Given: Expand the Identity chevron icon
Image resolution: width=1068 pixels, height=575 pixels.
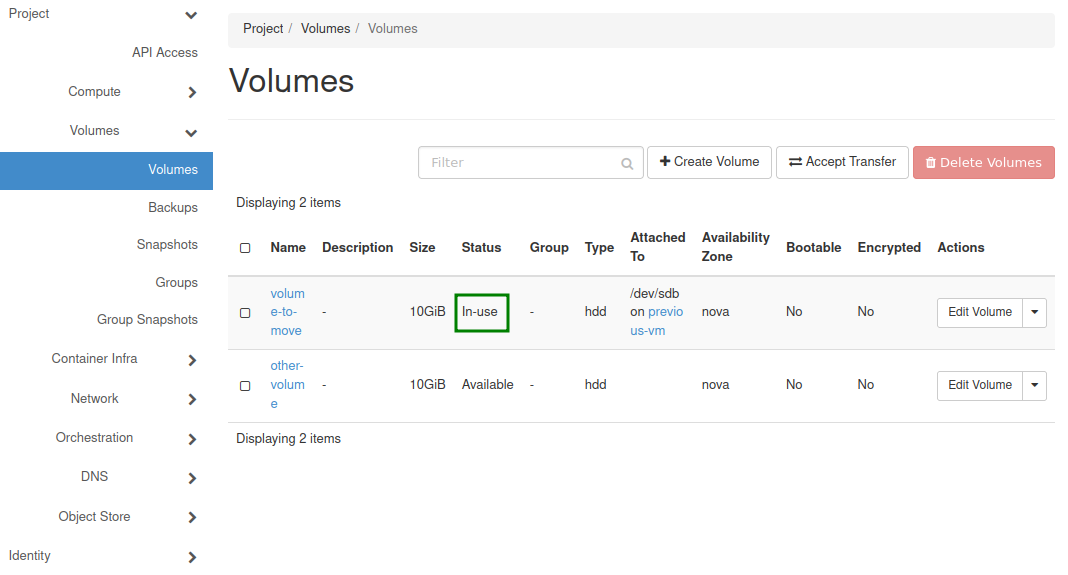Looking at the screenshot, I should point(192,557).
